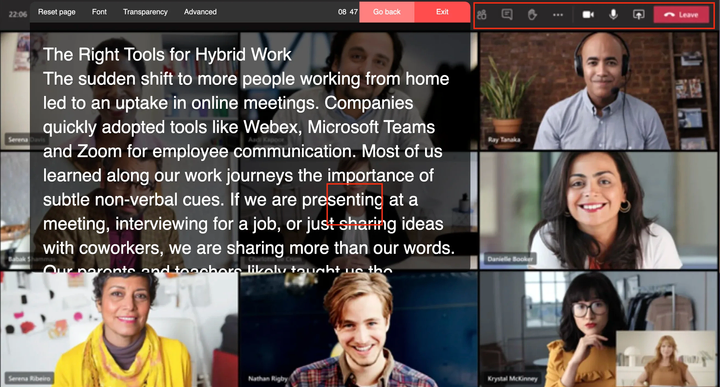Click the heading 'The Right Tools for Hybrid Work'
The width and height of the screenshot is (720, 387).
pos(167,55)
